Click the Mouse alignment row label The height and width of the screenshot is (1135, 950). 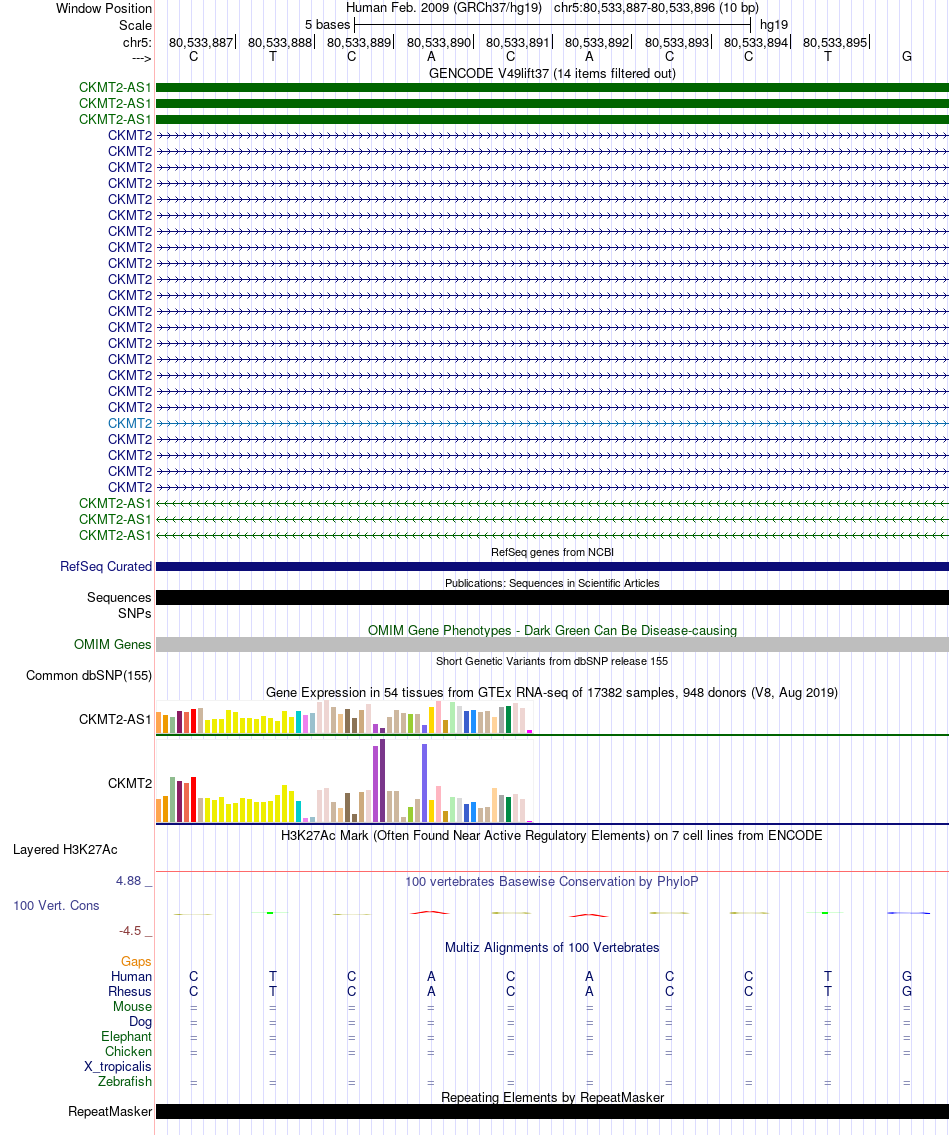click(133, 1007)
